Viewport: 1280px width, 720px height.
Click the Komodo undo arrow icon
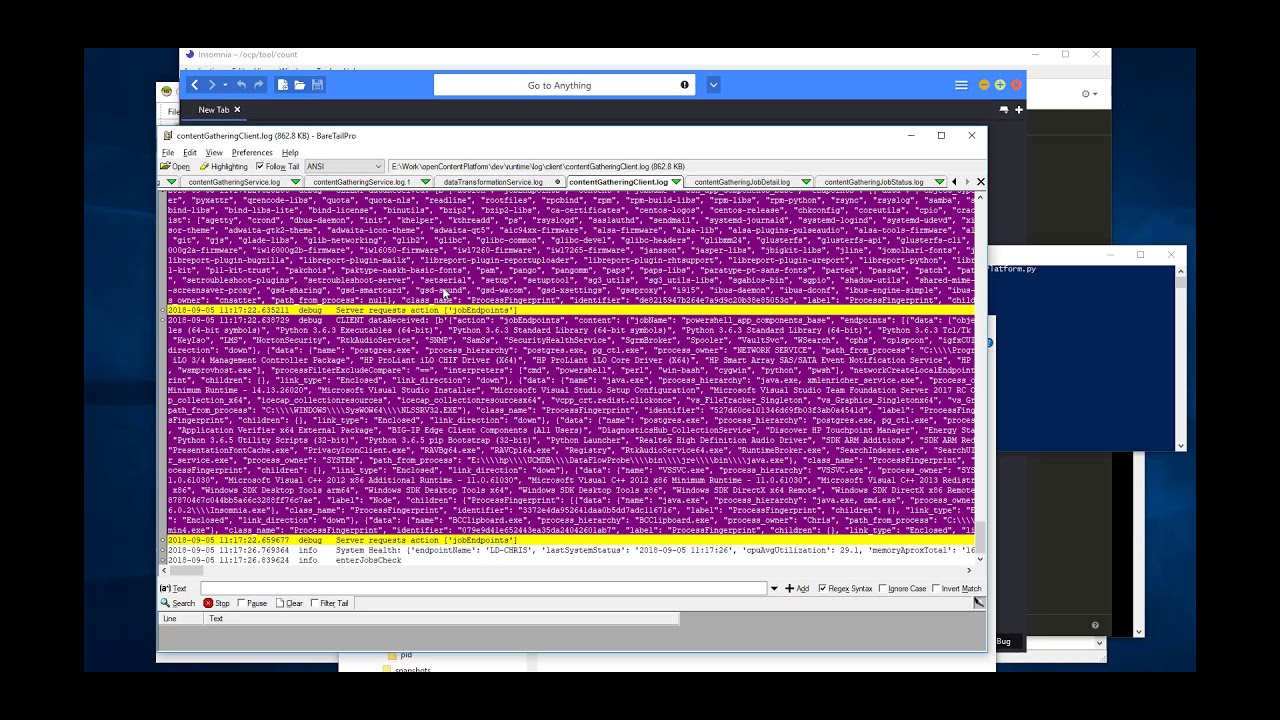pos(241,85)
